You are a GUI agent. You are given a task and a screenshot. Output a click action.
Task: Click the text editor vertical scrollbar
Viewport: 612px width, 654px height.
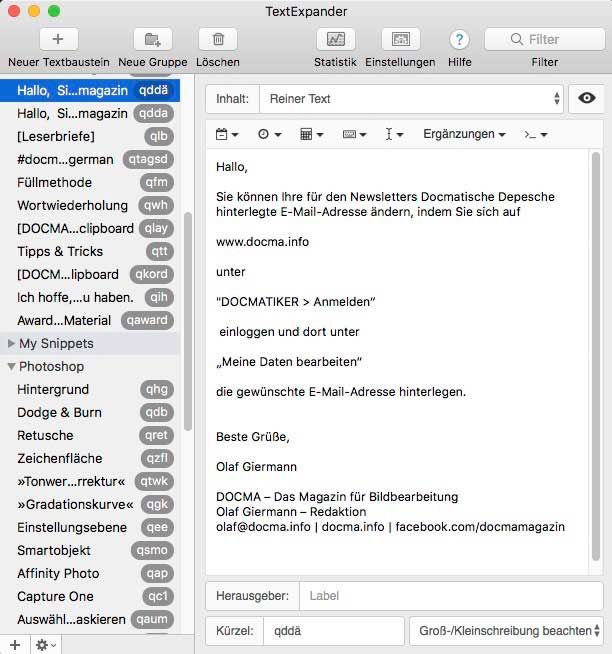tap(596, 357)
